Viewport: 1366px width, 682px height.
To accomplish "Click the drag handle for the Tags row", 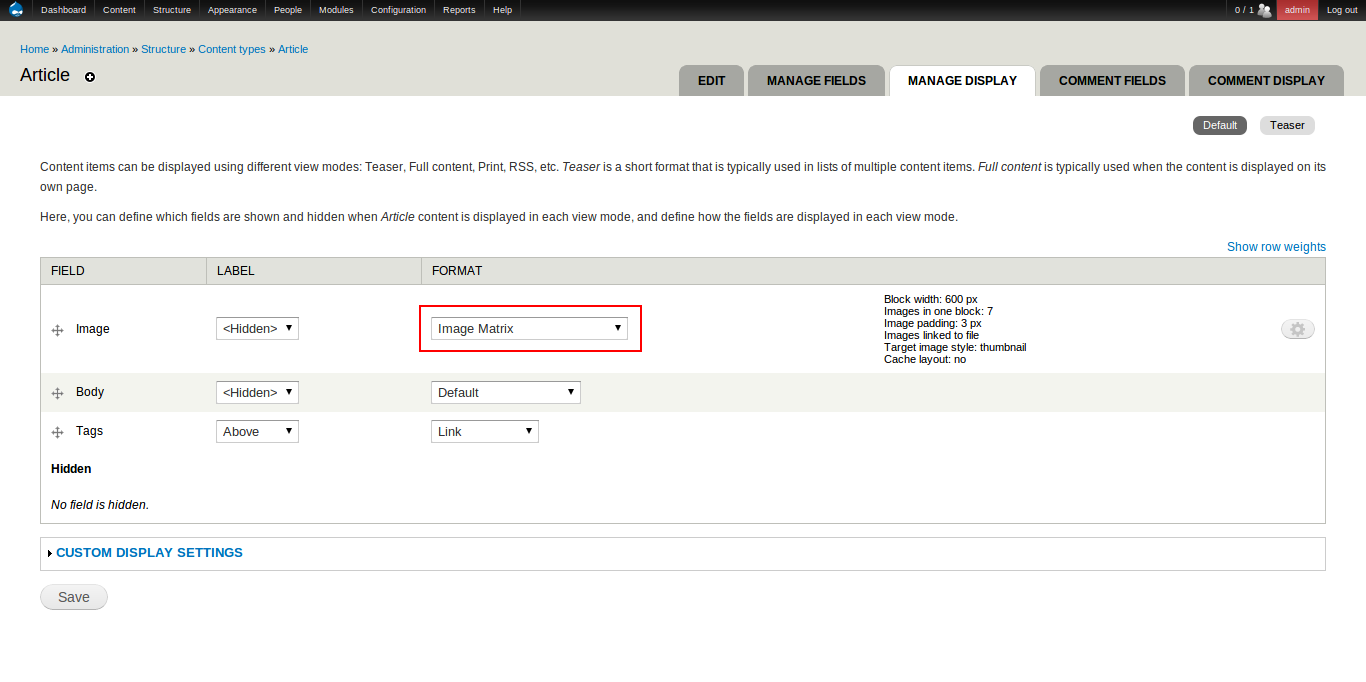I will [58, 432].
